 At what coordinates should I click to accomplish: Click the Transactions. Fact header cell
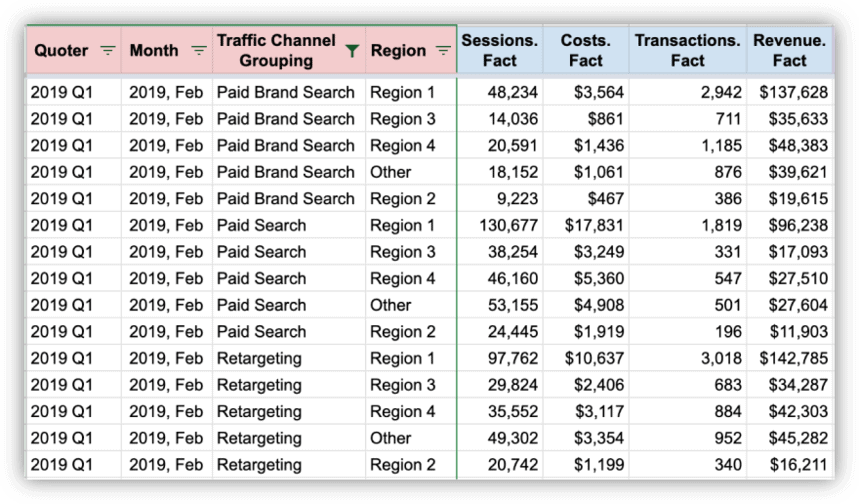tap(687, 50)
